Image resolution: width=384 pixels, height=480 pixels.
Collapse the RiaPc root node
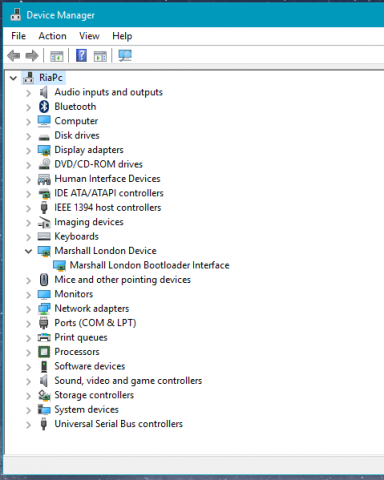tap(13, 78)
